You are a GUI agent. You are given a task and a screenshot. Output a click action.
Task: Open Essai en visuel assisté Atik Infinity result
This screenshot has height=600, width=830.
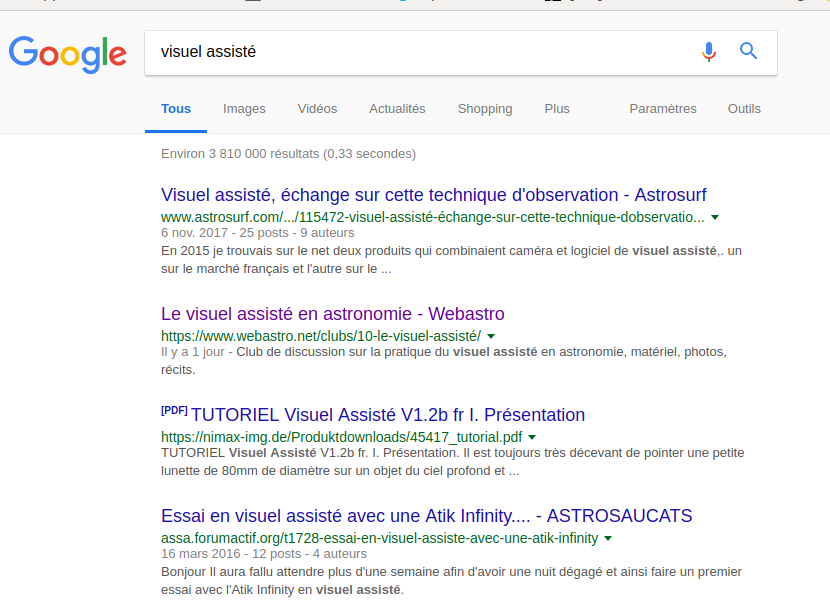(427, 516)
